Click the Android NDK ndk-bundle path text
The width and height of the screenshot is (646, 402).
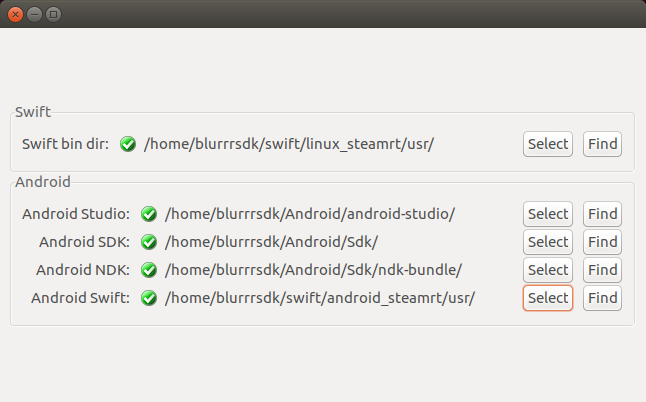click(313, 270)
